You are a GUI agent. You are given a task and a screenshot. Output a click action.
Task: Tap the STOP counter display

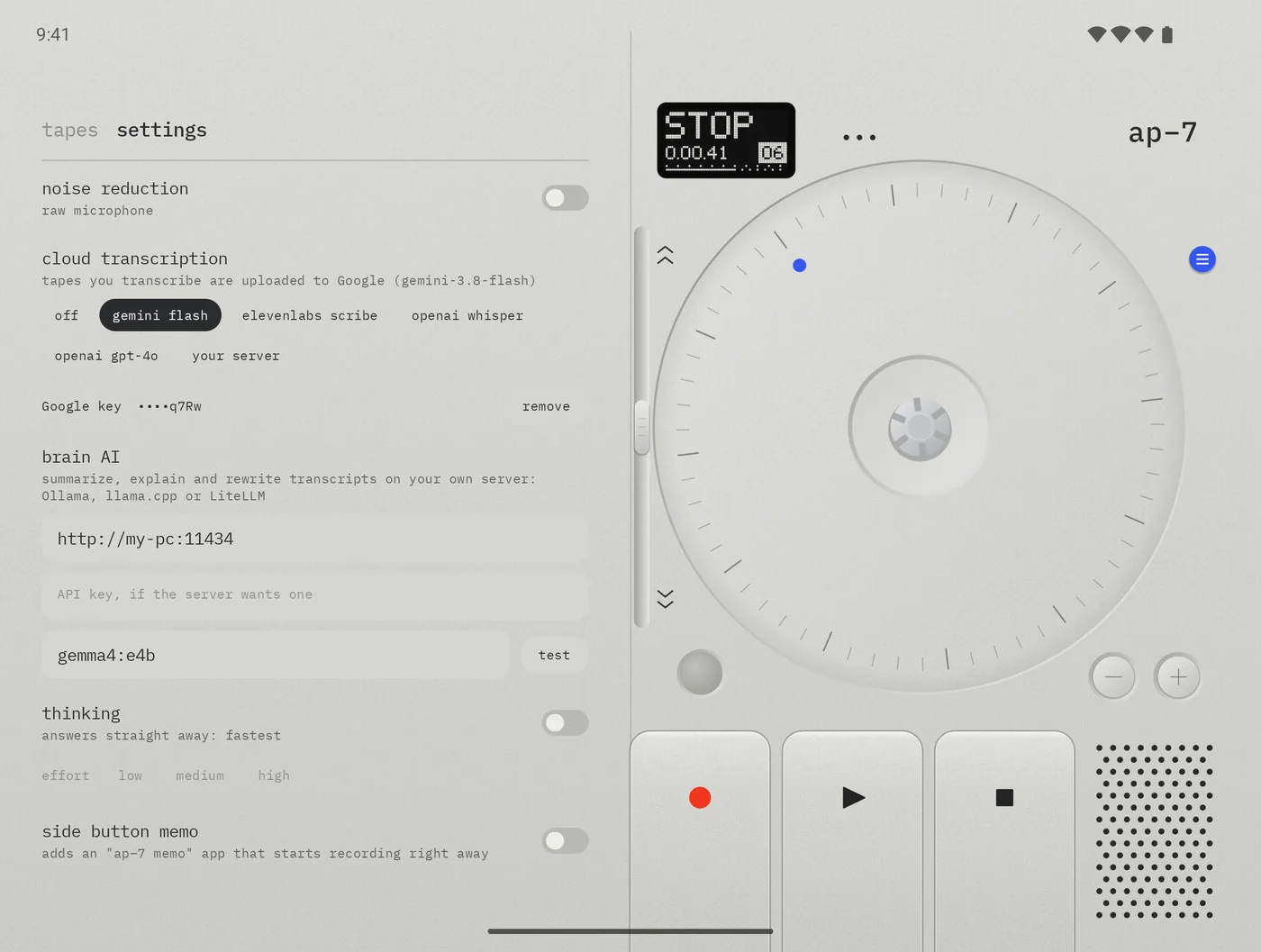click(726, 141)
